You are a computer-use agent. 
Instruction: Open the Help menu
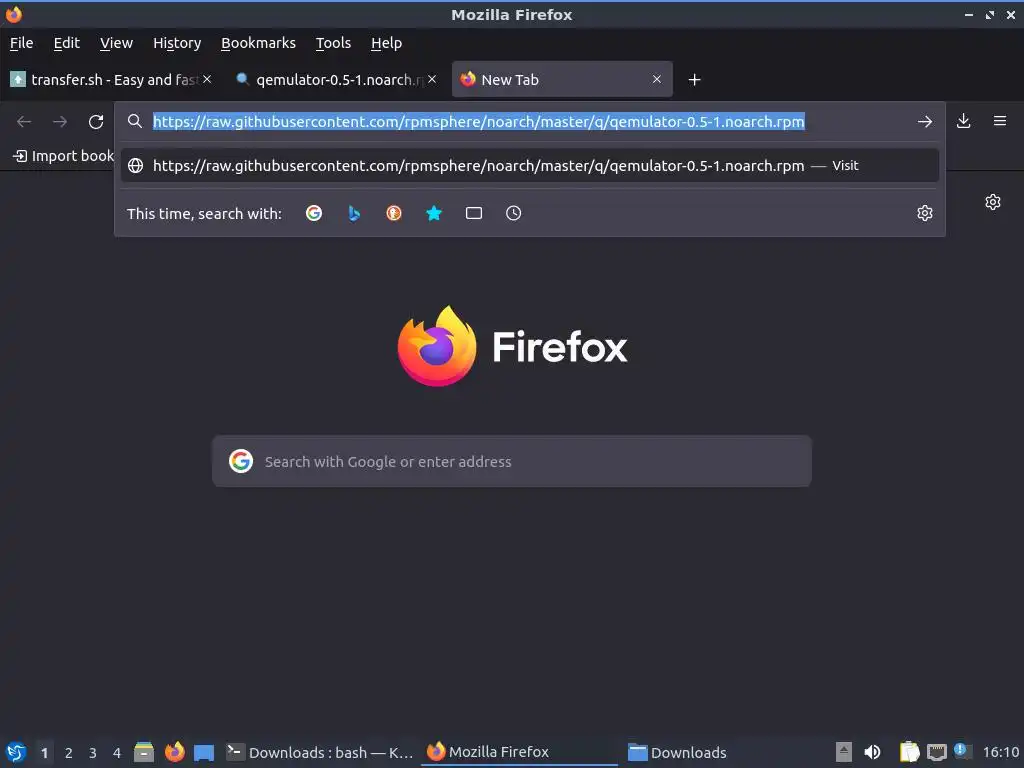[x=387, y=43]
